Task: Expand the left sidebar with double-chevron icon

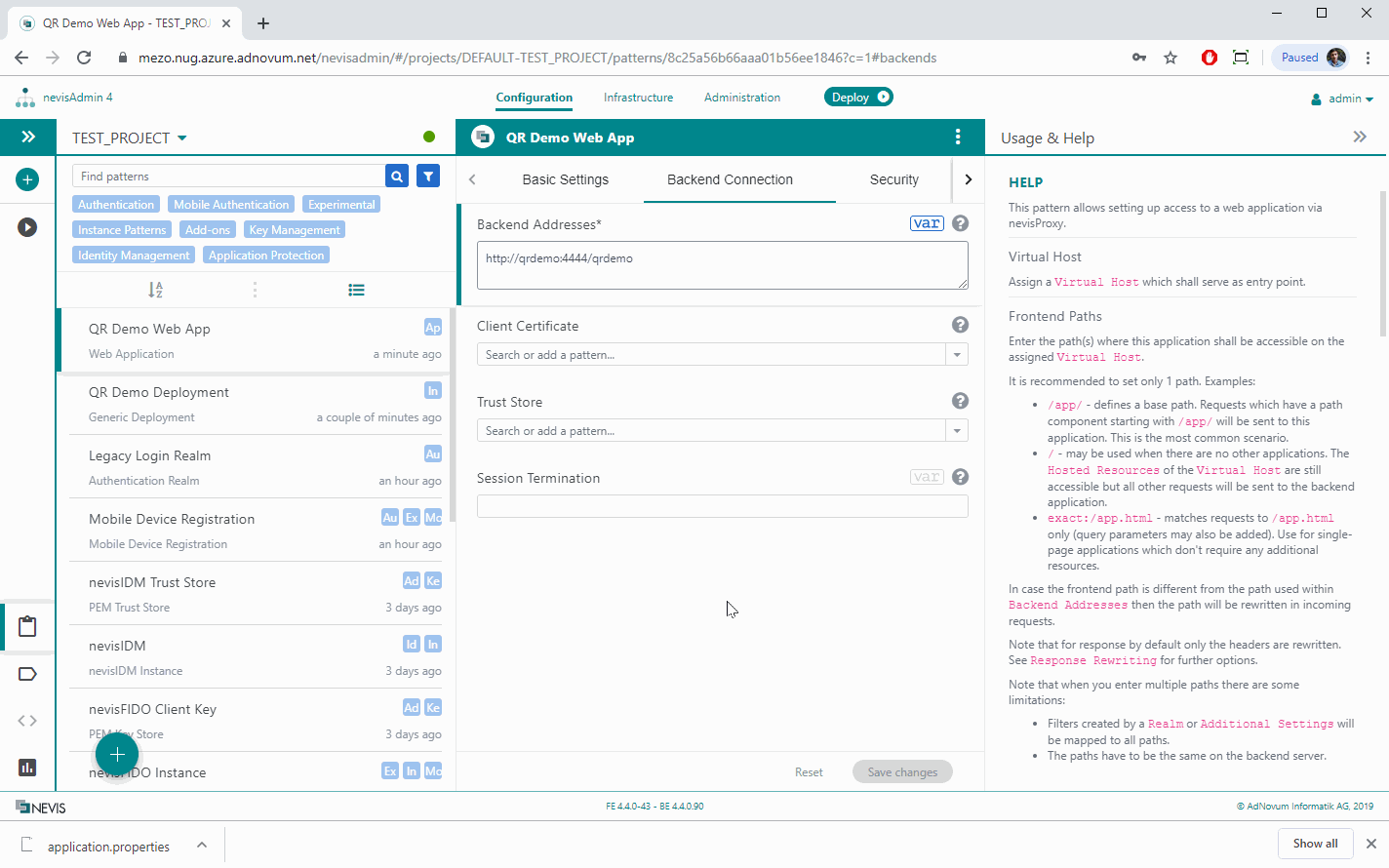Action: pos(28,138)
